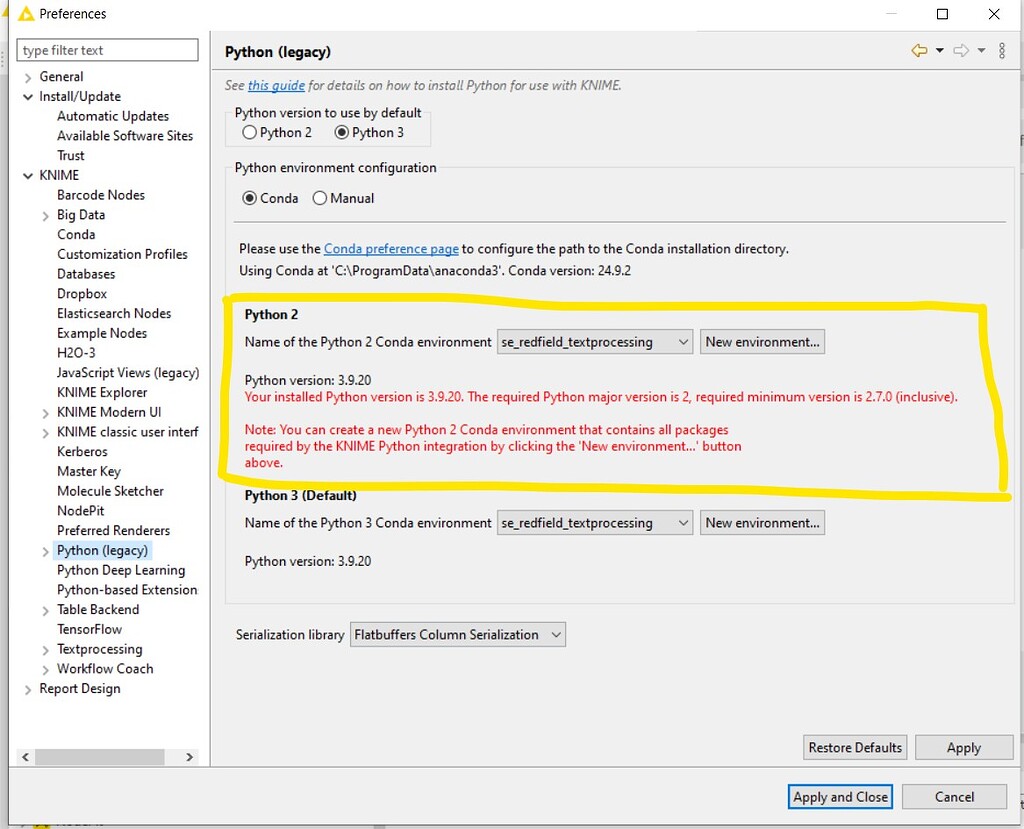
Task: Open the Conda preference page link
Action: pos(391,249)
